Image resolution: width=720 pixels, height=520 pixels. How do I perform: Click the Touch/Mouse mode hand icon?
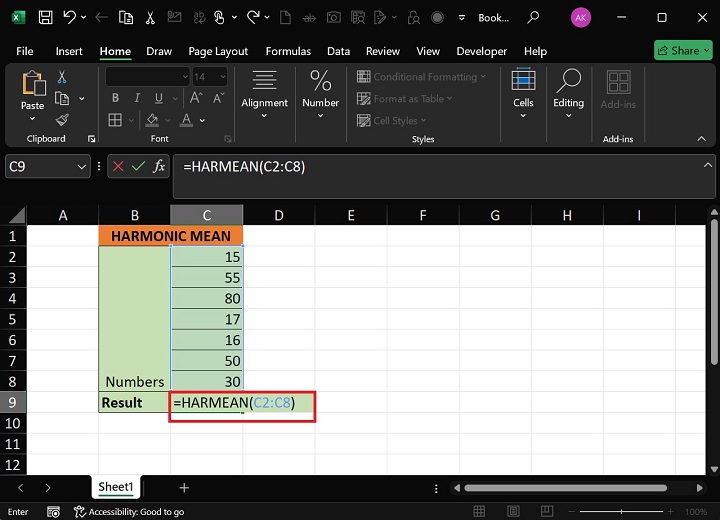(219, 17)
